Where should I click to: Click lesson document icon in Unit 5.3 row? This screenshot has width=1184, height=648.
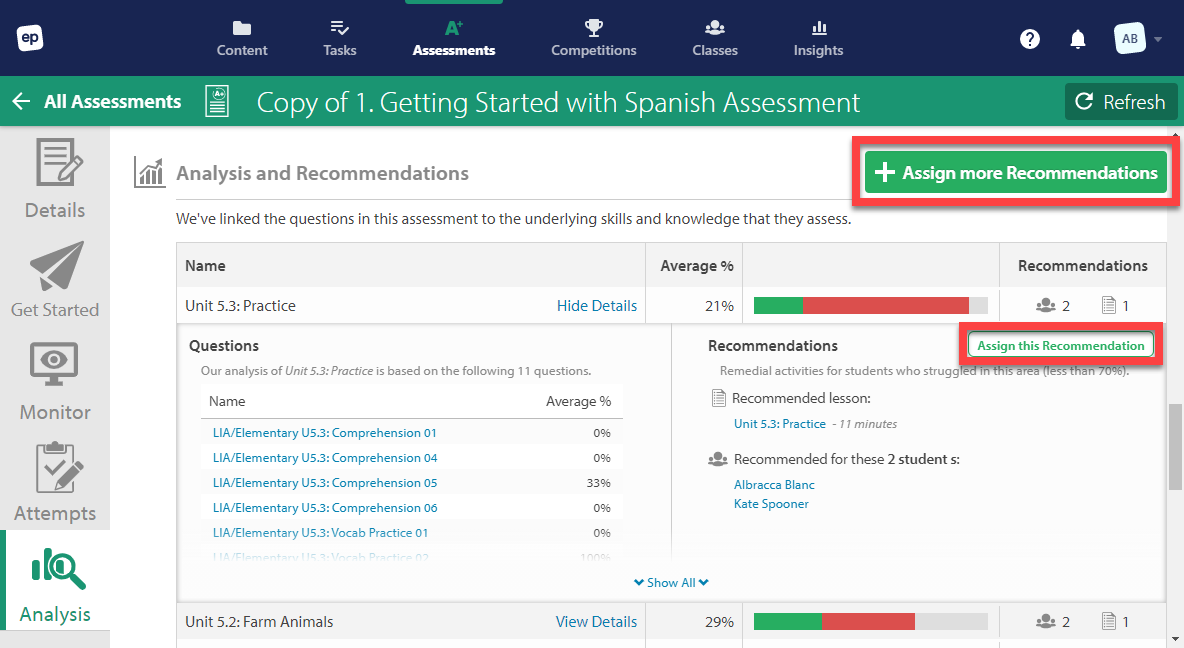coord(1108,305)
